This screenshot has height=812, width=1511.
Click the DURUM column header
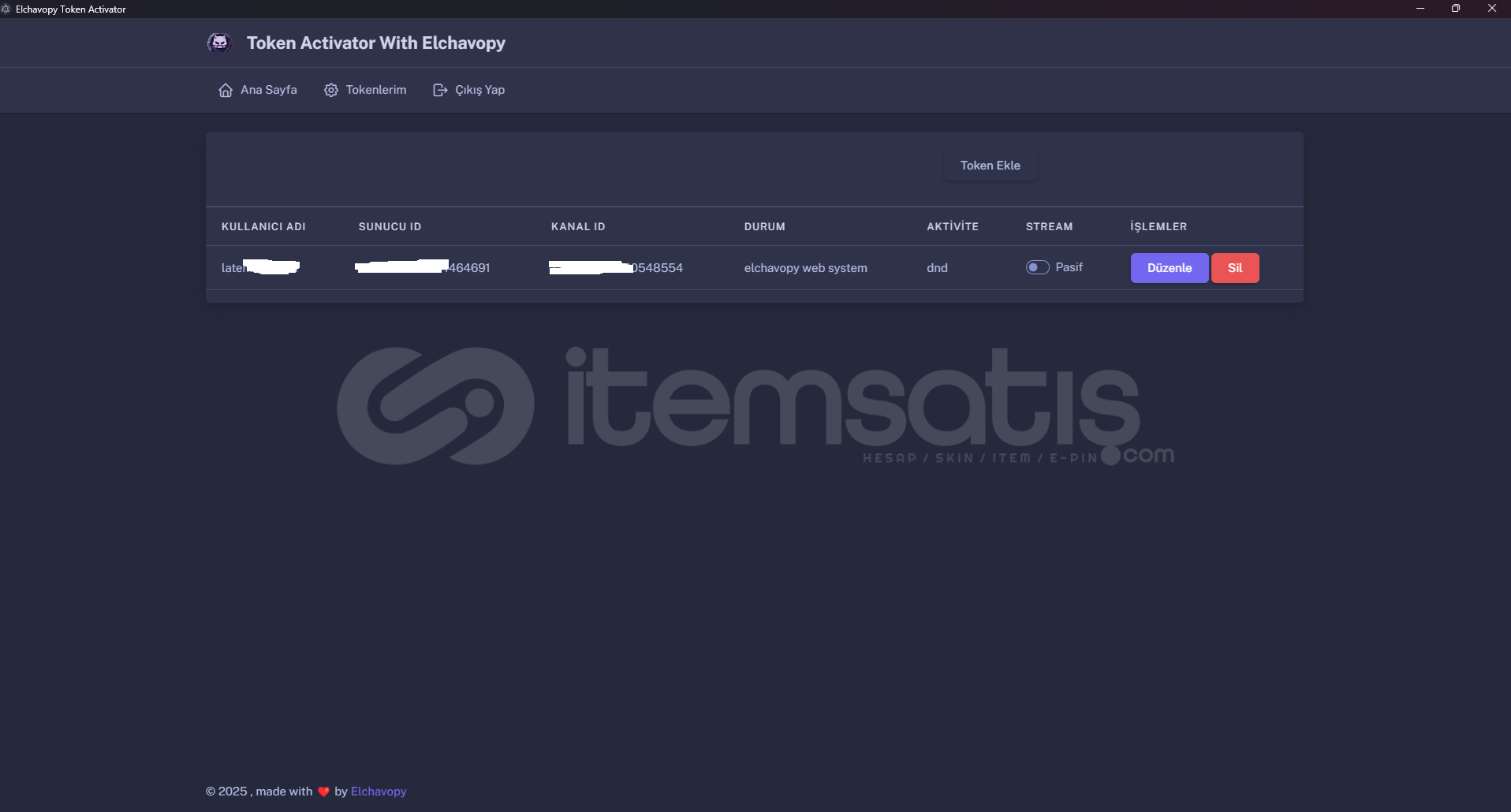[764, 226]
